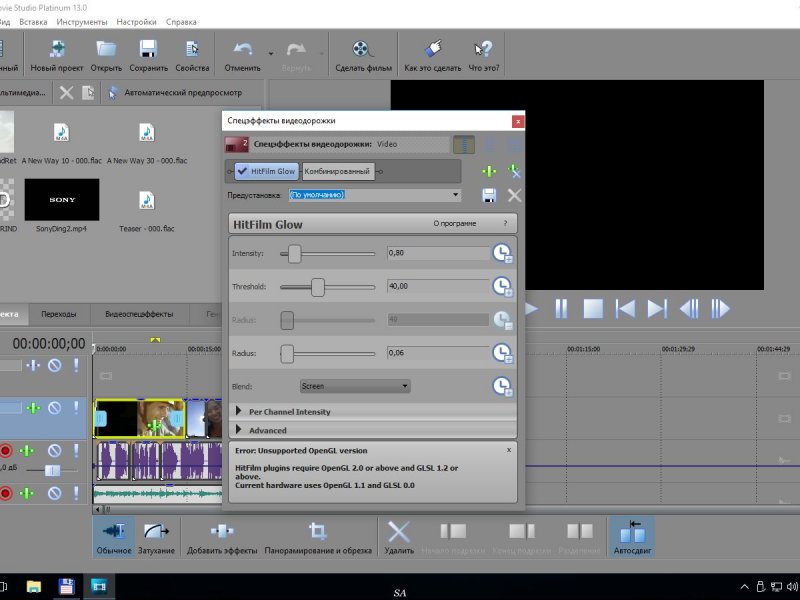Viewport: 800px width, 600px height.
Task: Select the Комбинированный effect in the chain
Action: coord(337,171)
